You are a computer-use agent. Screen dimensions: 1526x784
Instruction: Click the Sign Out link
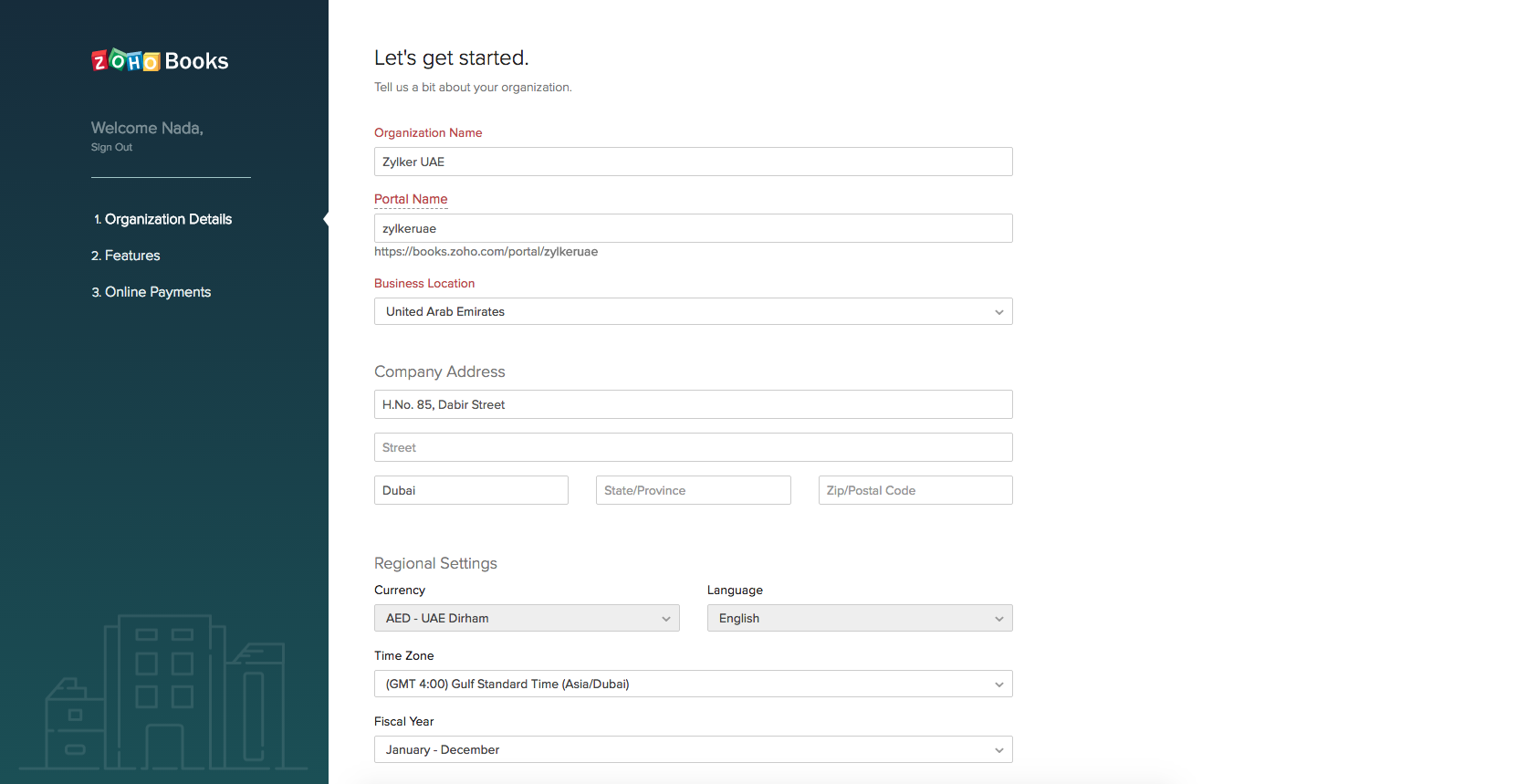coord(111,148)
